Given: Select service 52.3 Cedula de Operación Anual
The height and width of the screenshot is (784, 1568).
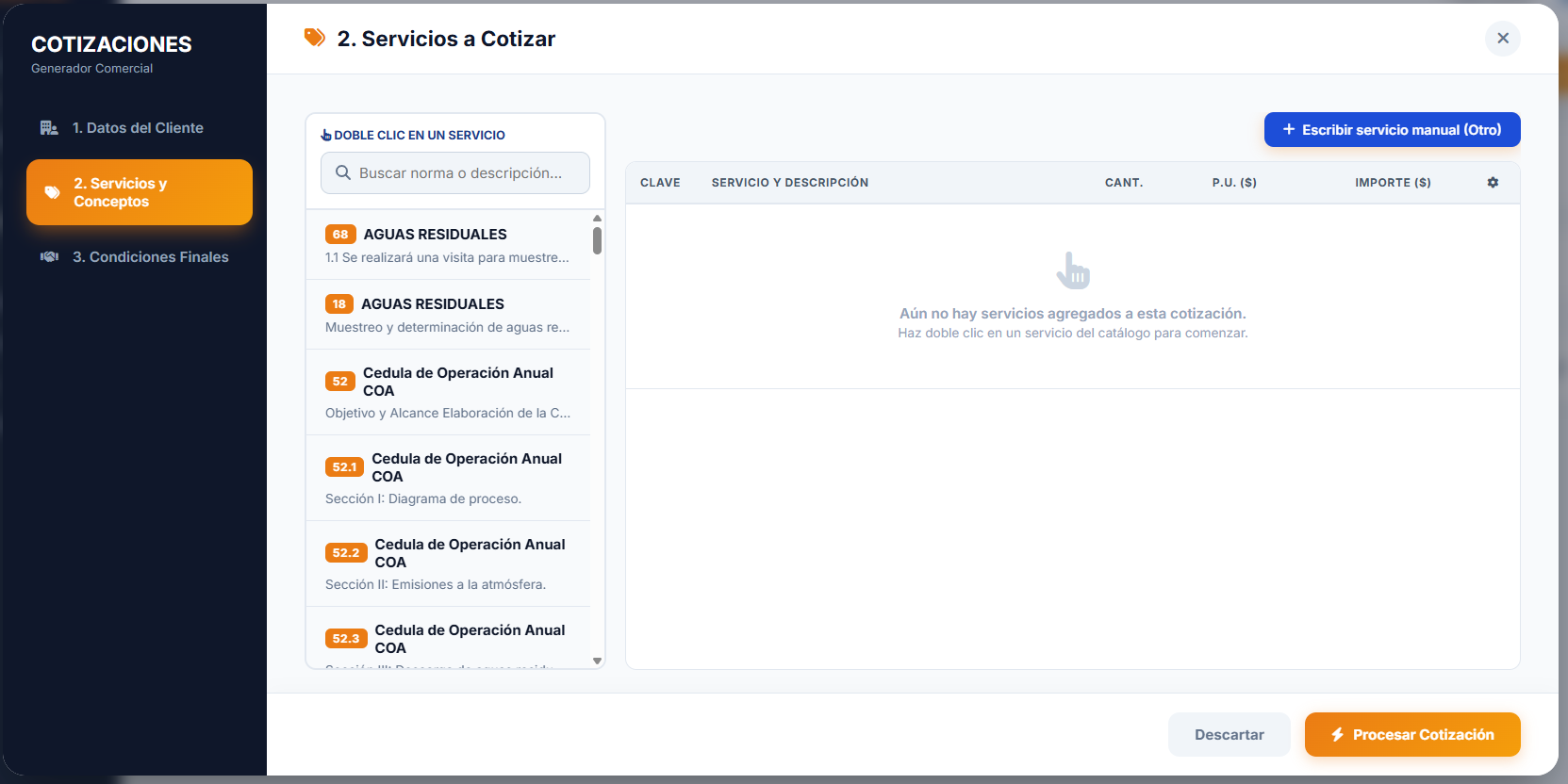Looking at the screenshot, I should click(x=449, y=638).
